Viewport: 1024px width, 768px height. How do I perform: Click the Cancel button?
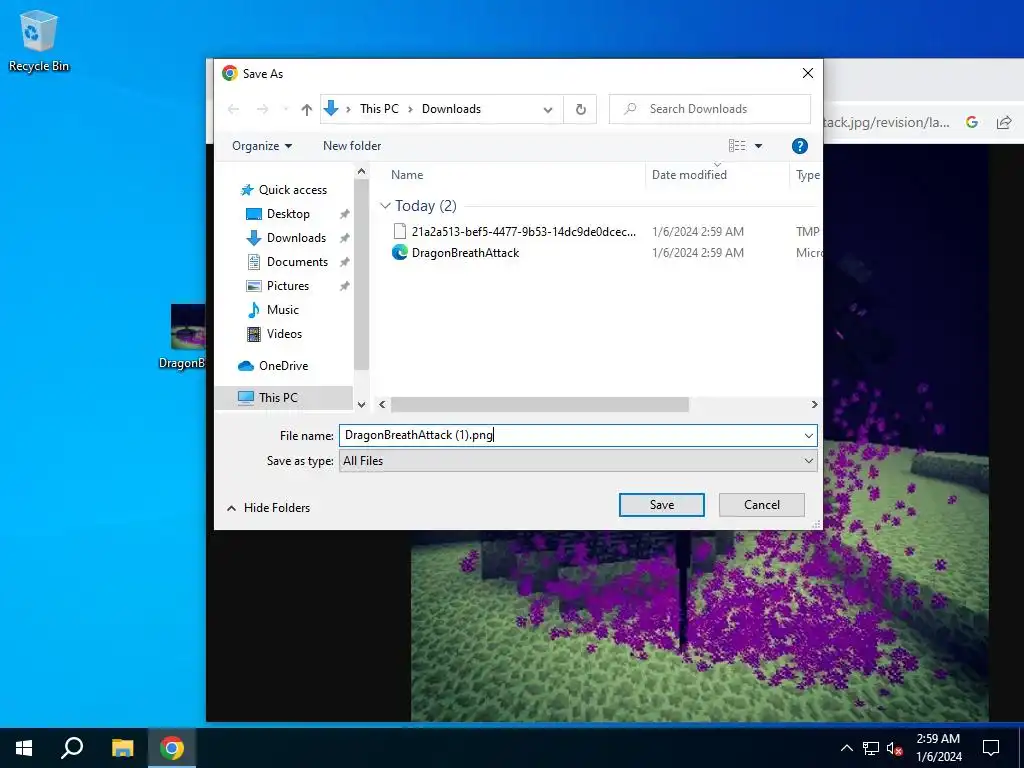[761, 505]
